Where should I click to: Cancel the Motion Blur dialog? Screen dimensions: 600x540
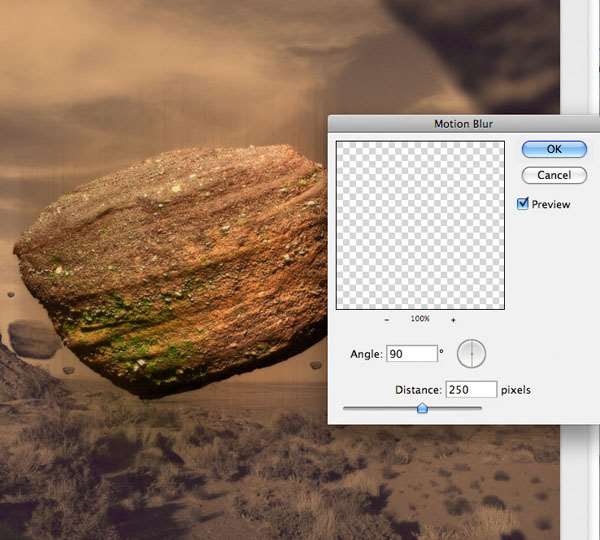coord(553,175)
